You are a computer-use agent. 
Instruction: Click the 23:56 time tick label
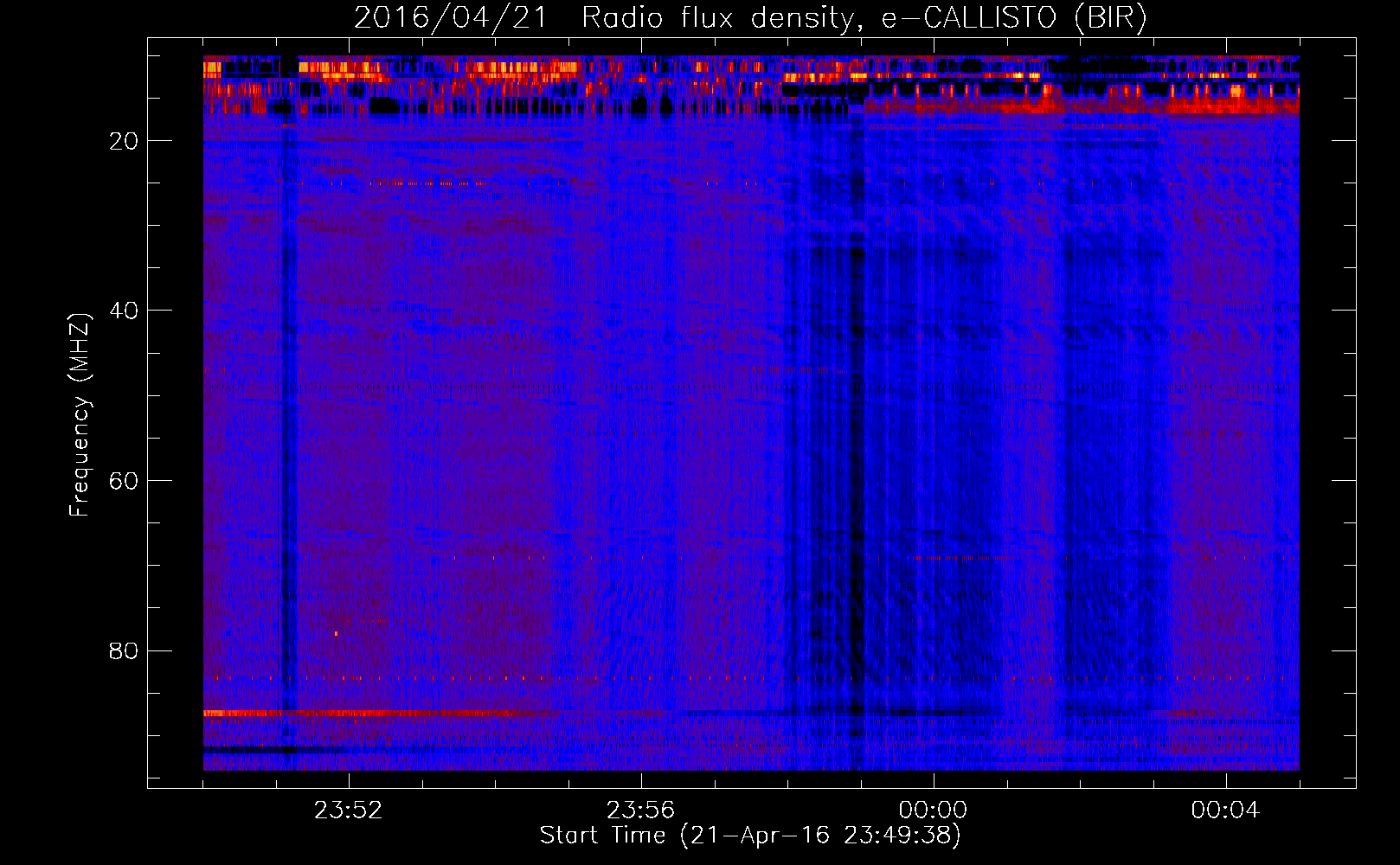(640, 811)
